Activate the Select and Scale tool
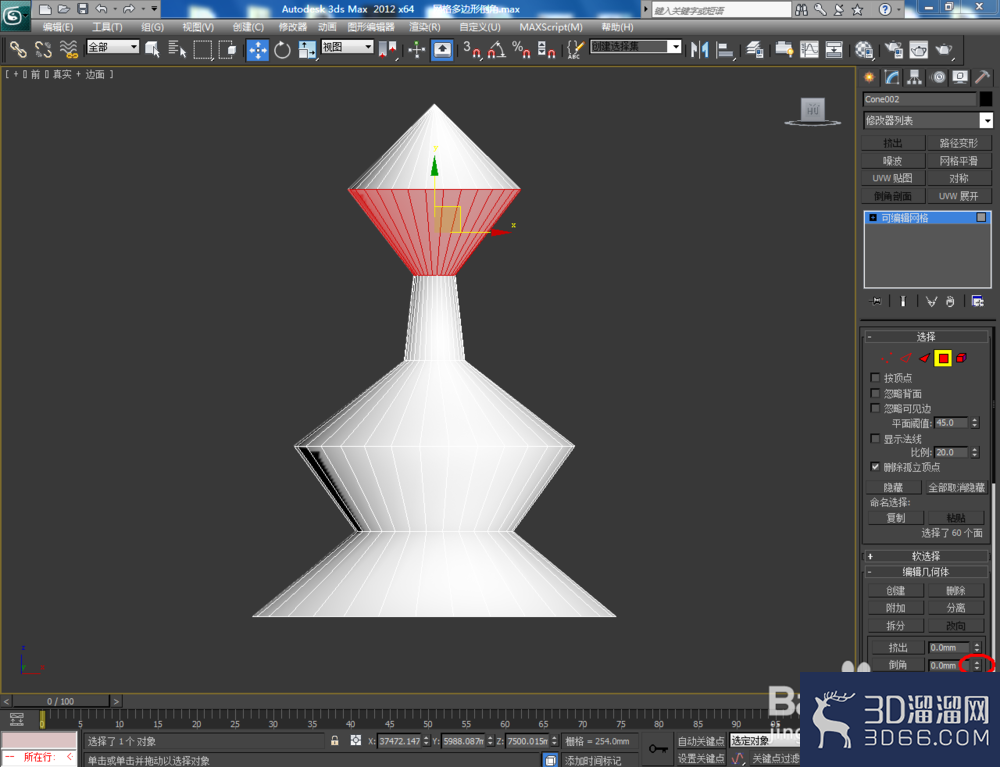The width and height of the screenshot is (1000, 767). coord(307,50)
